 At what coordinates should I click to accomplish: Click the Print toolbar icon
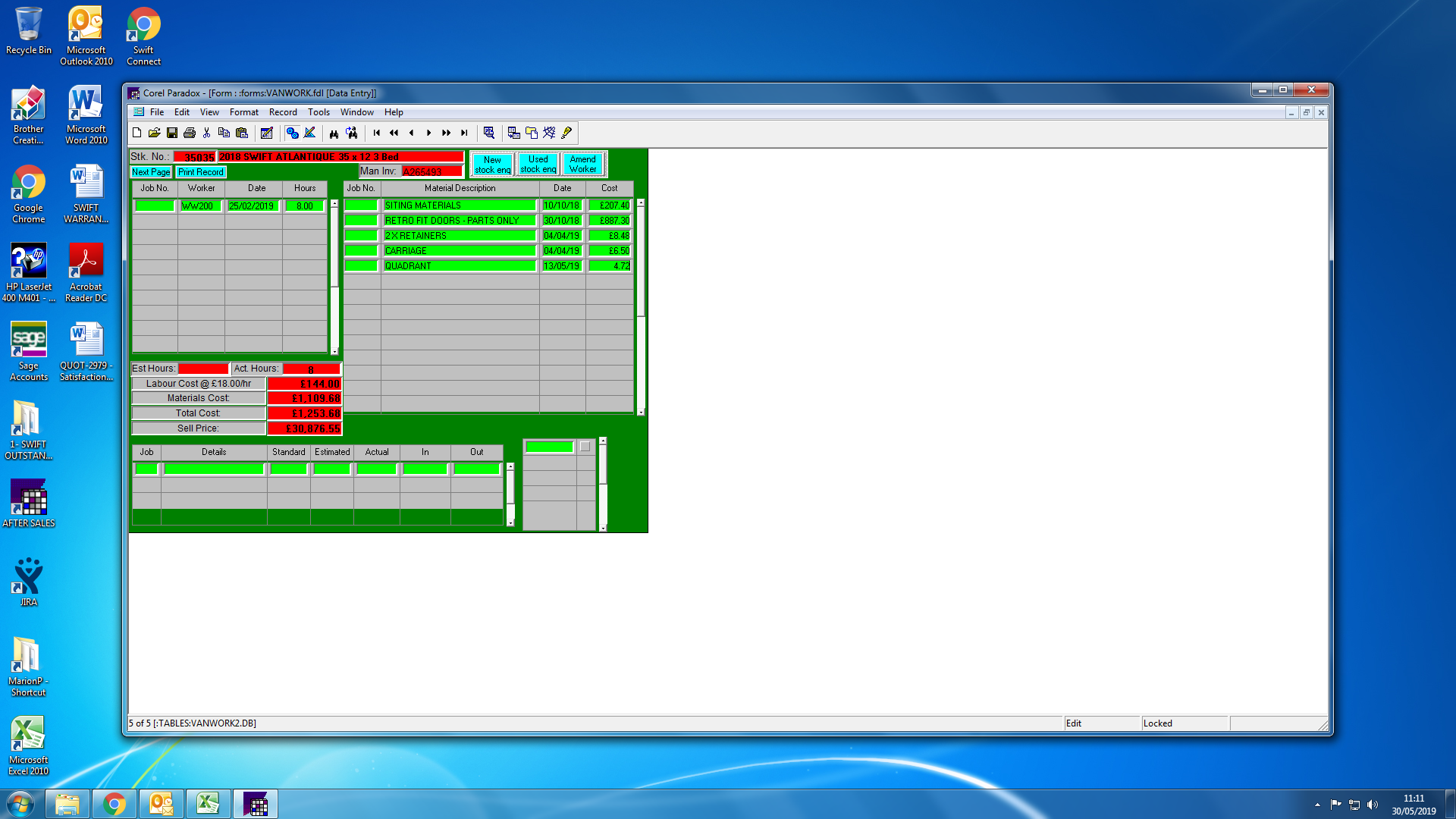pyautogui.click(x=190, y=133)
